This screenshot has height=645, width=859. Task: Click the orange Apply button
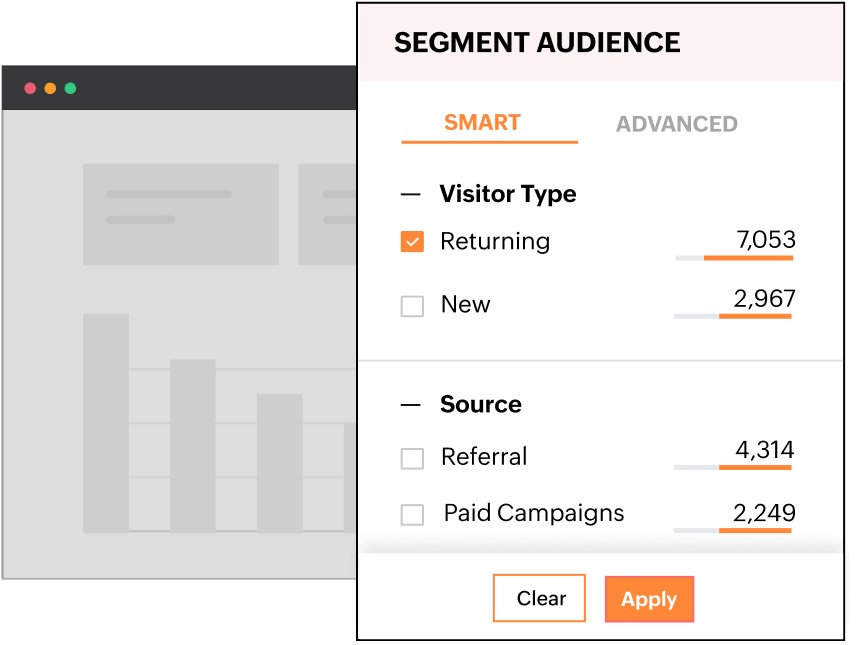click(x=649, y=599)
